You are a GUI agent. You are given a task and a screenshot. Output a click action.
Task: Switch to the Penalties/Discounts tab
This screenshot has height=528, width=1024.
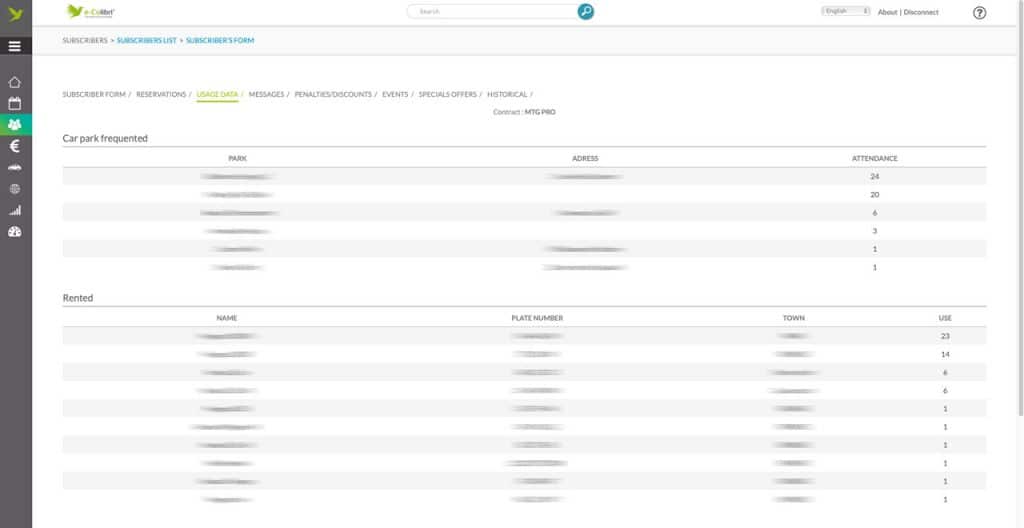333,95
